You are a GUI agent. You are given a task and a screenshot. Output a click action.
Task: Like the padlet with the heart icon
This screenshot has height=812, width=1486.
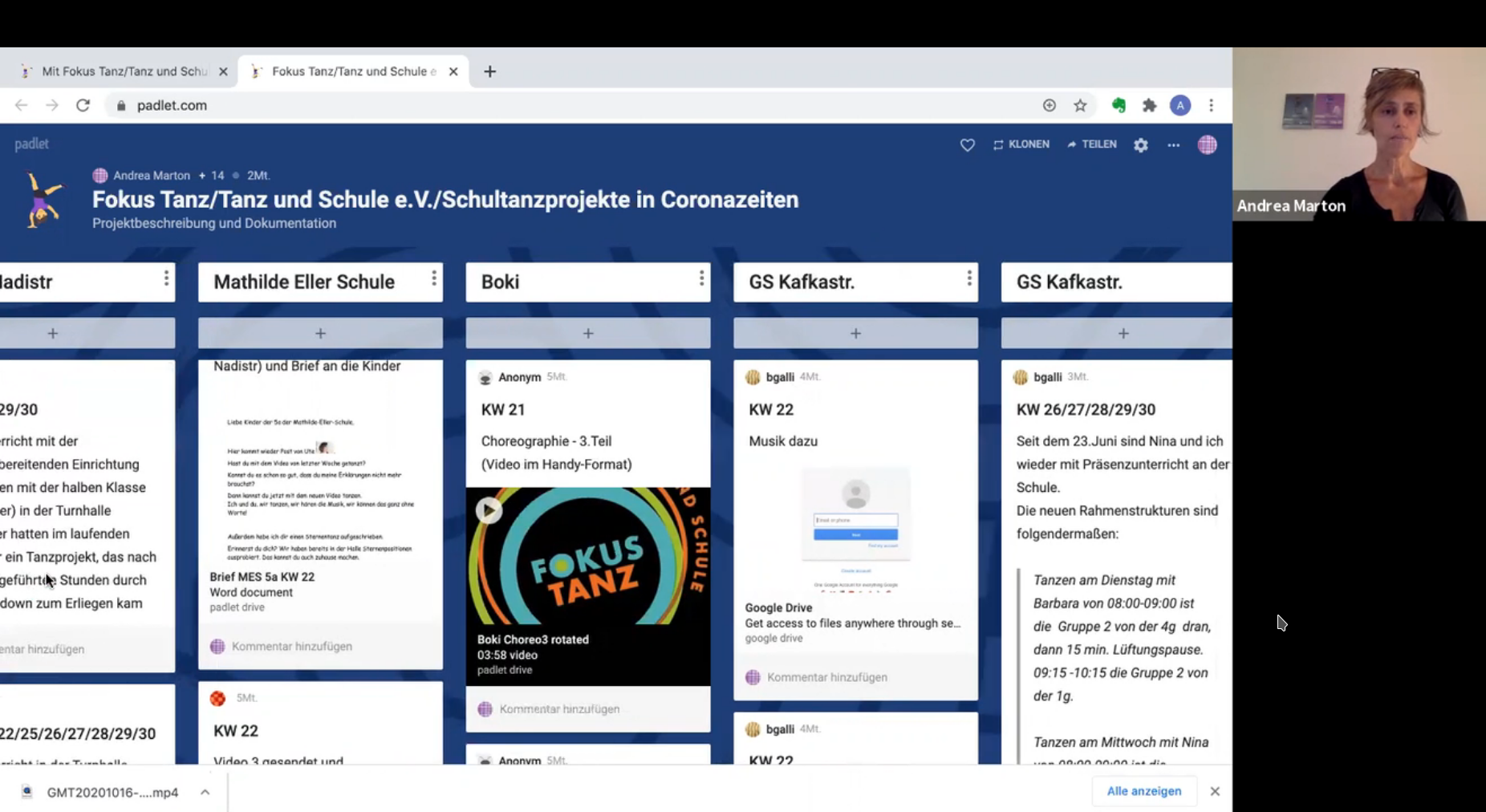pos(967,145)
